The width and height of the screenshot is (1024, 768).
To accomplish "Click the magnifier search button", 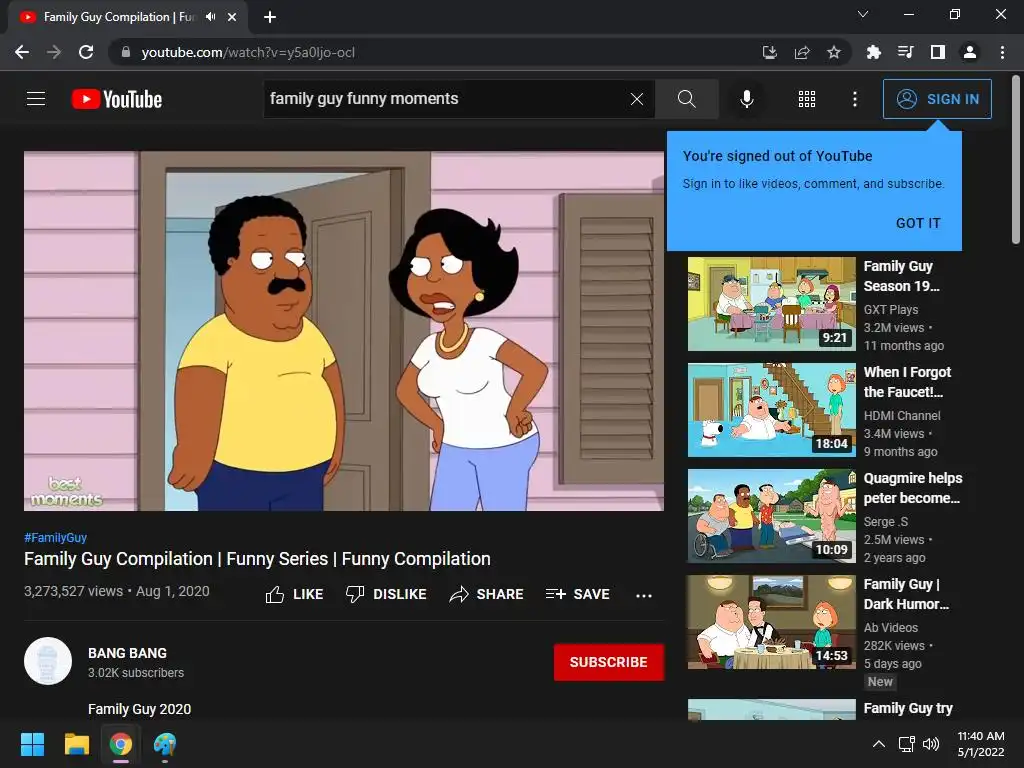I will pyautogui.click(x=686, y=99).
